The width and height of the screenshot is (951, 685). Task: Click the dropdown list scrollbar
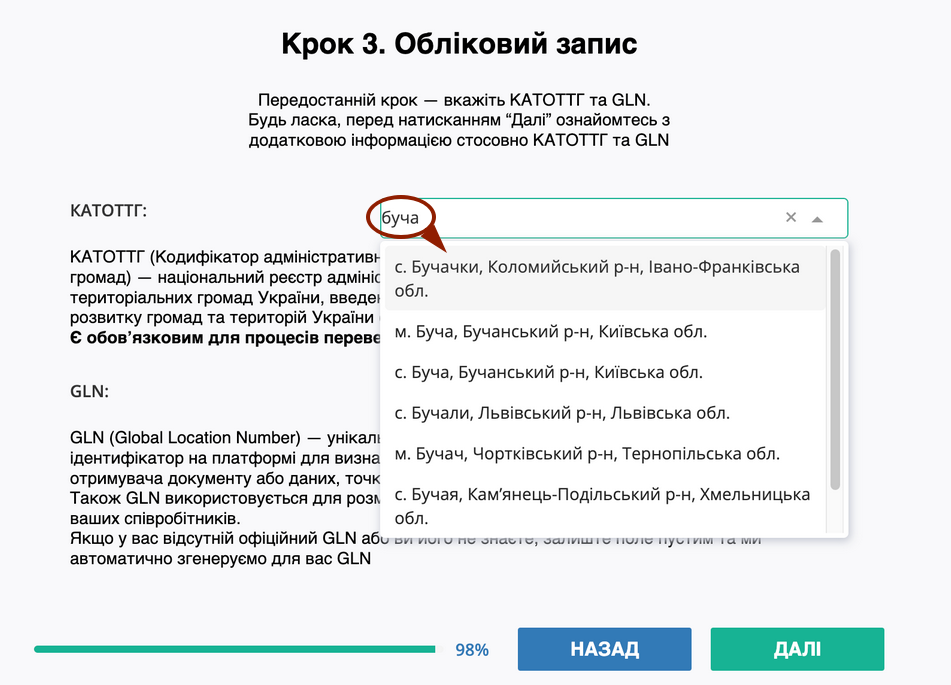835,369
